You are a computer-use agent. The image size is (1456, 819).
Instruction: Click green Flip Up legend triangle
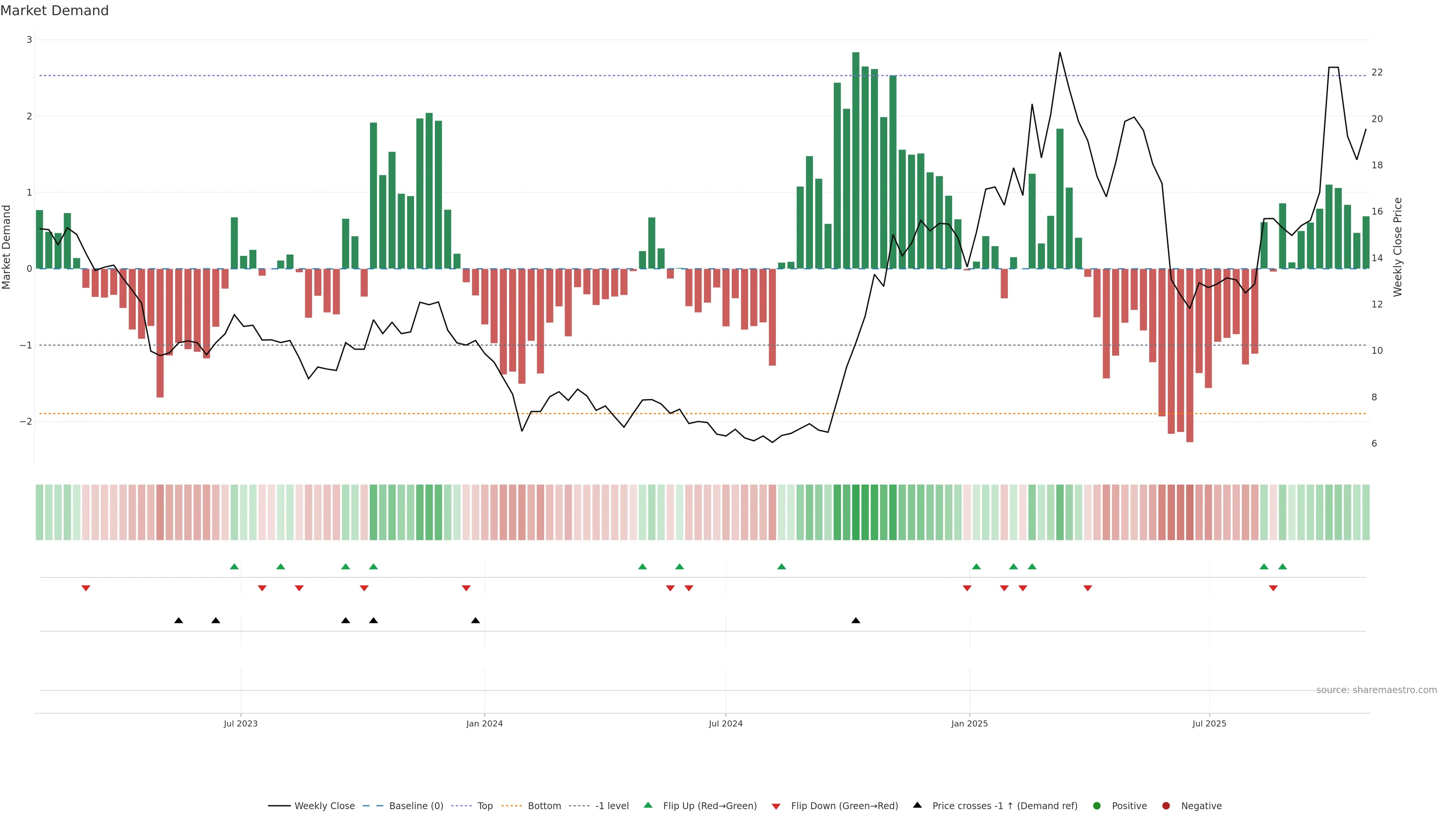[648, 805]
